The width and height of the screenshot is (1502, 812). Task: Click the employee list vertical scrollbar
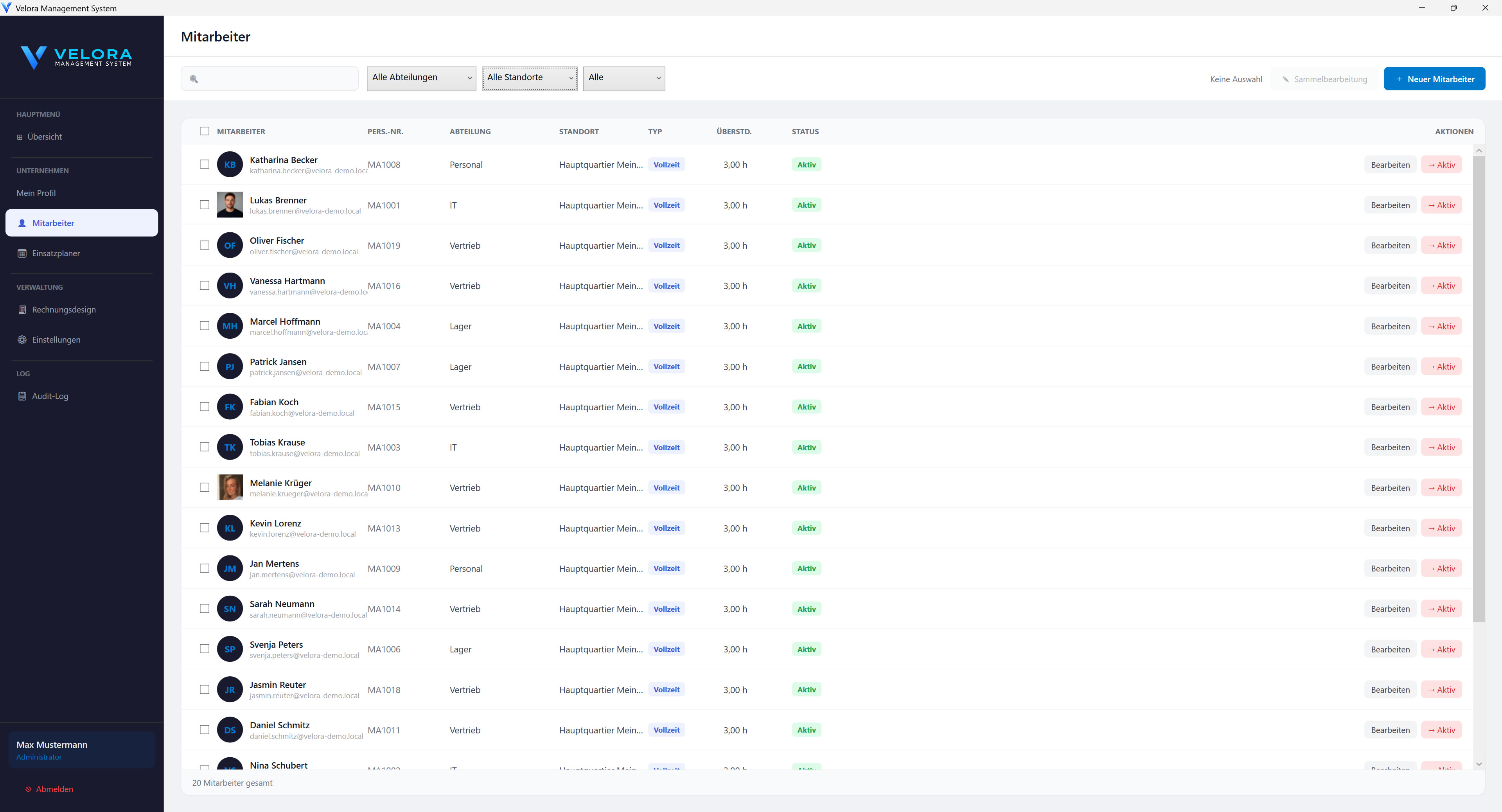1478,388
